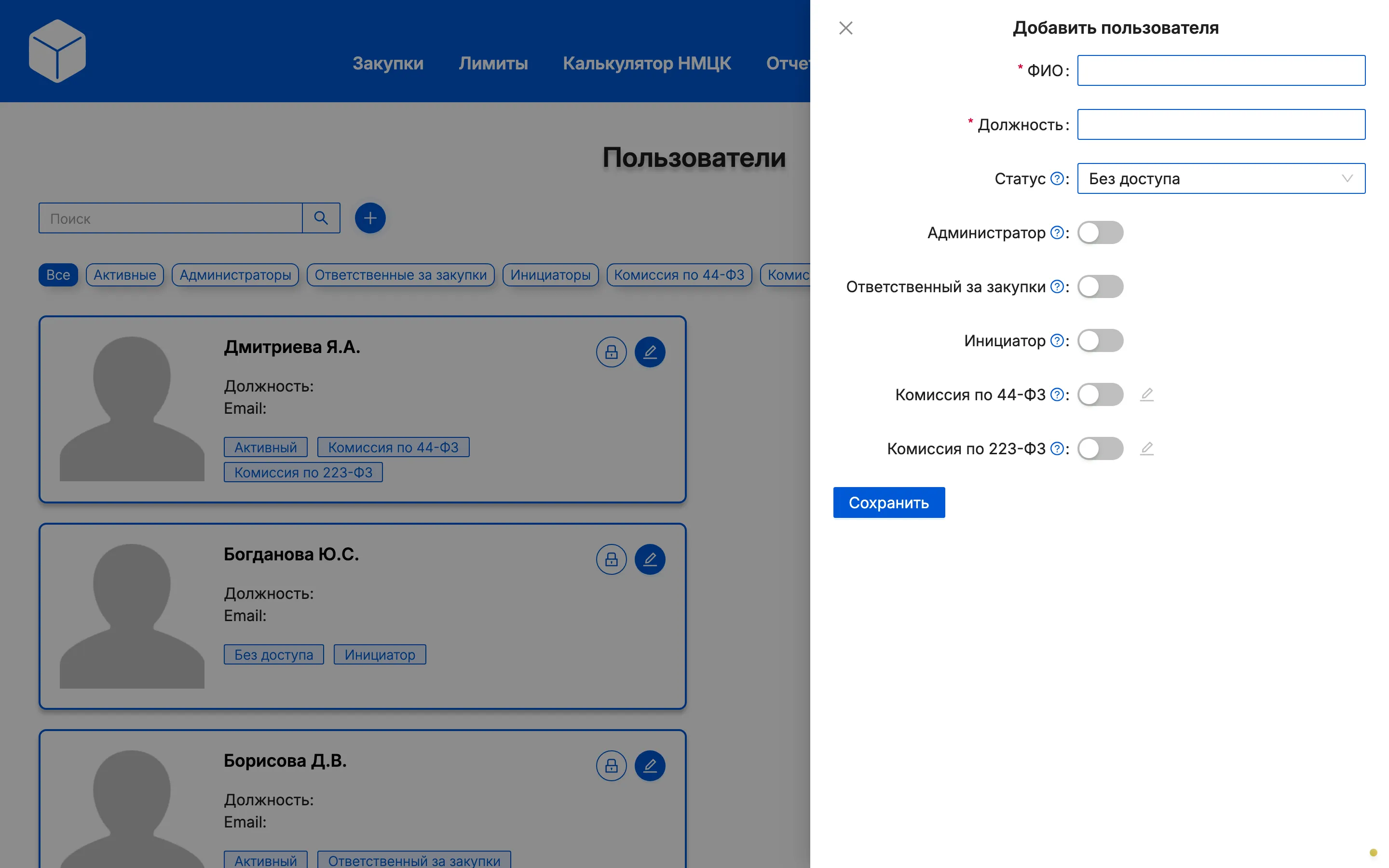The height and width of the screenshot is (868, 1389).
Task: Toggle Комиссия по 223-ФЗ switch
Action: [1100, 448]
